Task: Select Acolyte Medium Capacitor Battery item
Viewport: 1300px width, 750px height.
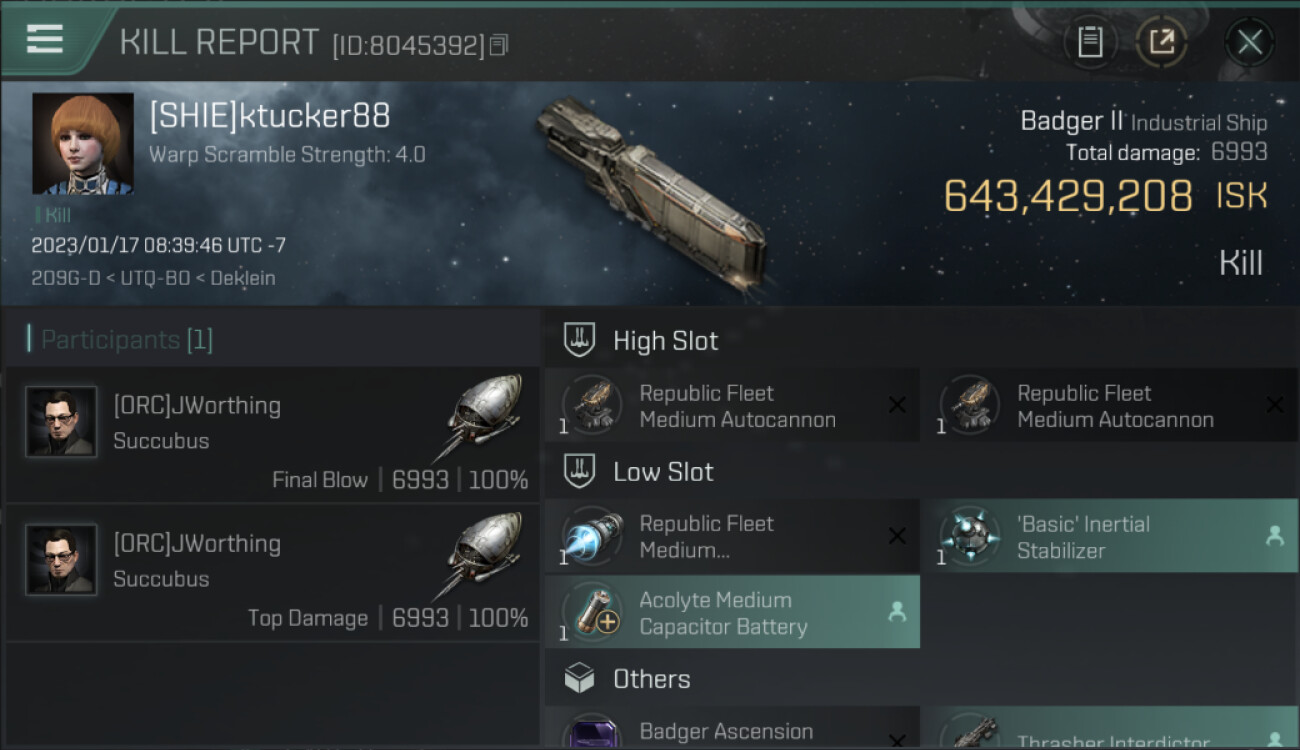Action: click(732, 613)
